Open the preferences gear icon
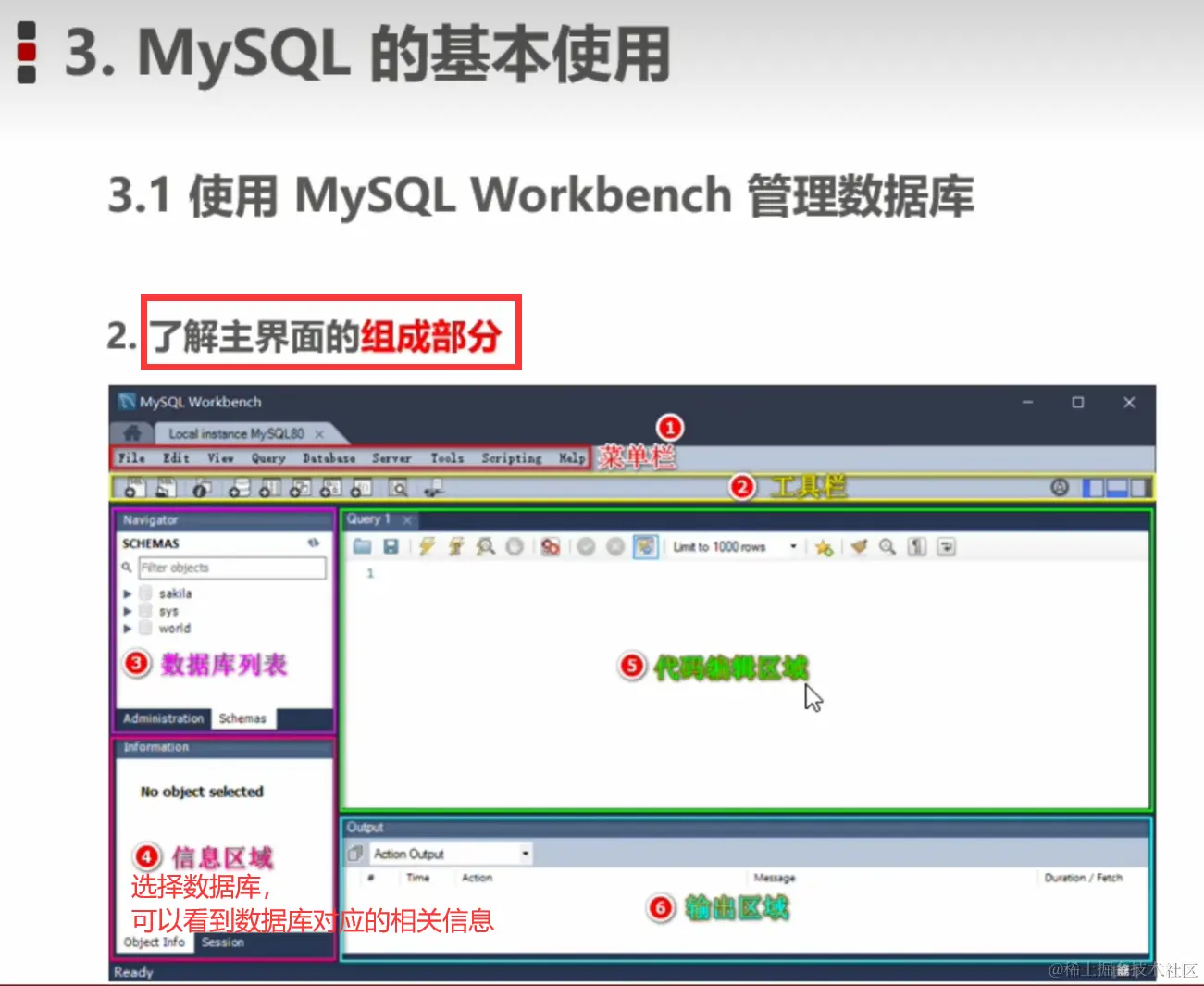This screenshot has width=1204, height=986. click(1060, 487)
